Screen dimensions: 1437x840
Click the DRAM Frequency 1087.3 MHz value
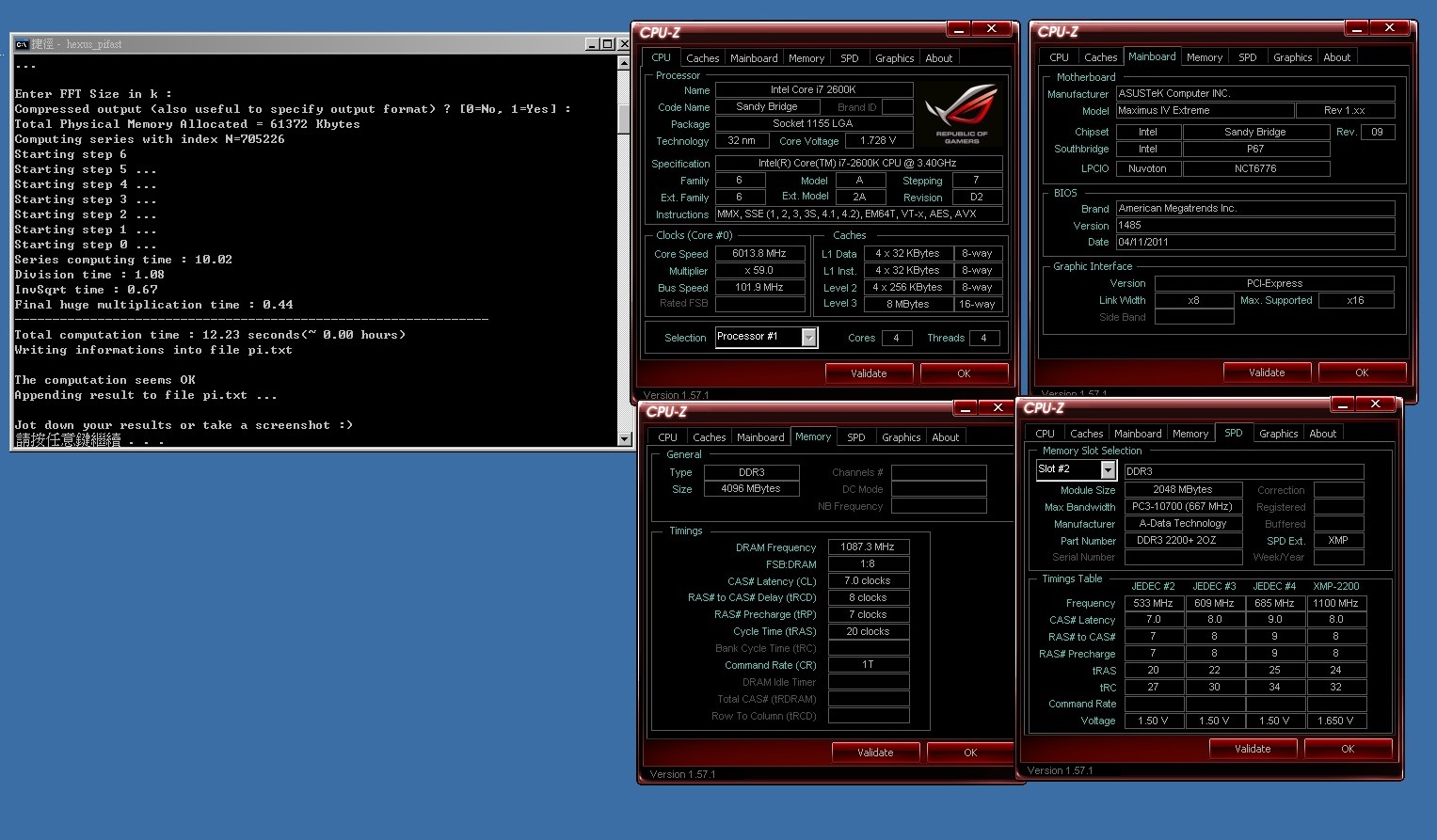tap(868, 547)
